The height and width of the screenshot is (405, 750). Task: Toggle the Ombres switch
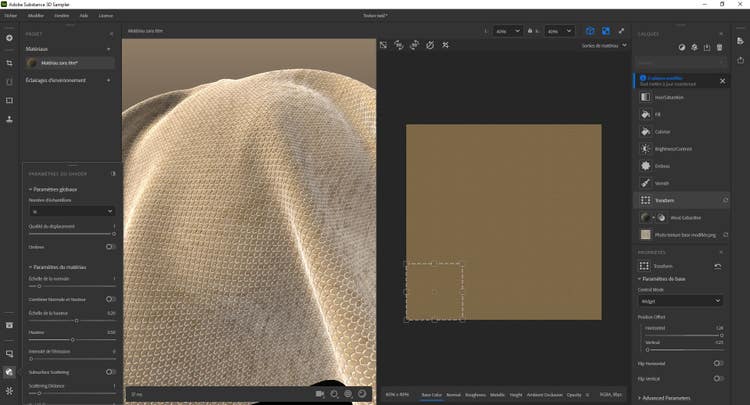(110, 246)
